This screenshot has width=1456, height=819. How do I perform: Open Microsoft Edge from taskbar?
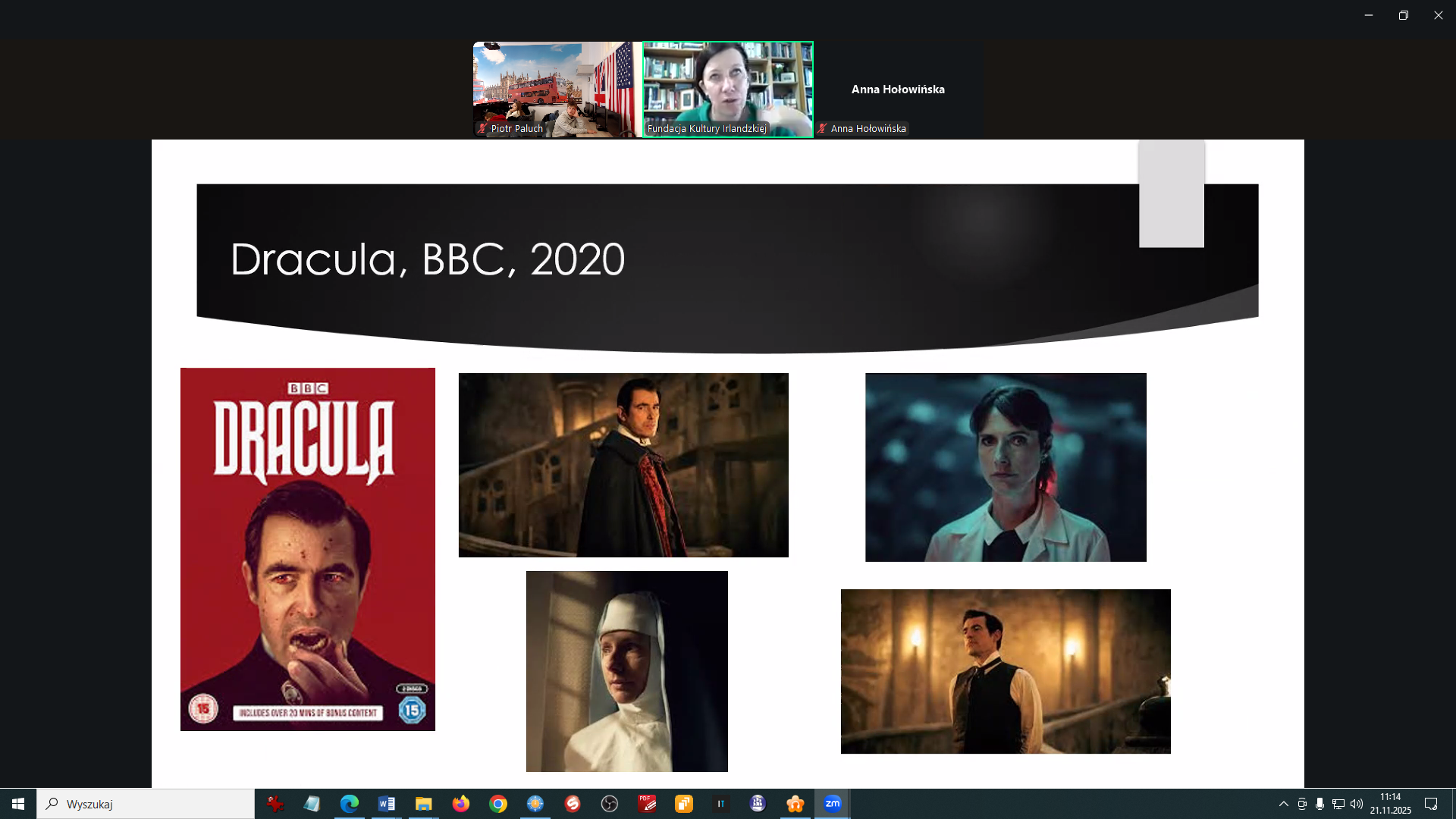pos(349,804)
